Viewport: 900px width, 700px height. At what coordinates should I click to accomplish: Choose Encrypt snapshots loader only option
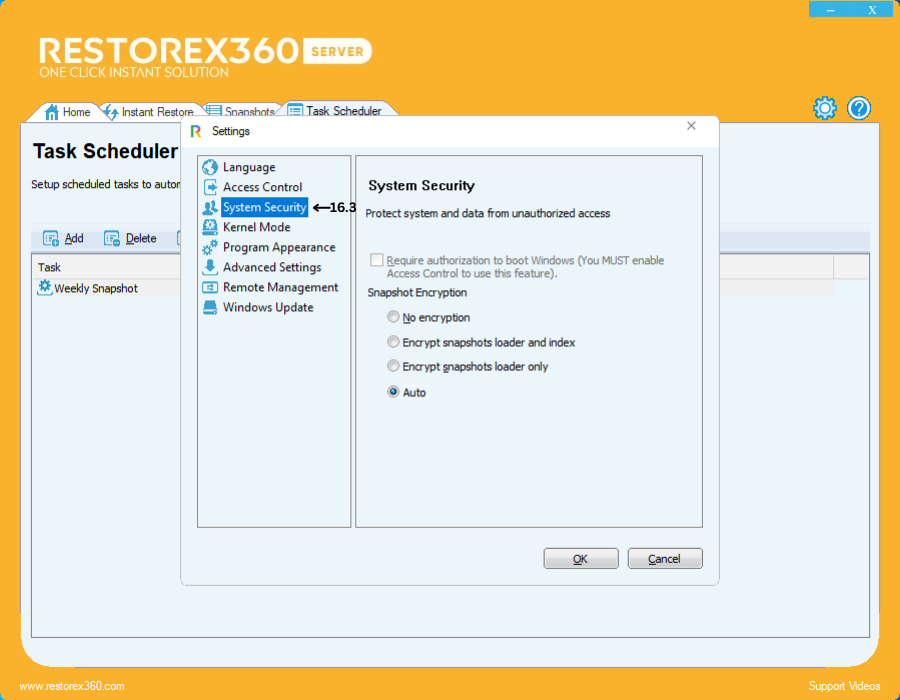(393, 366)
